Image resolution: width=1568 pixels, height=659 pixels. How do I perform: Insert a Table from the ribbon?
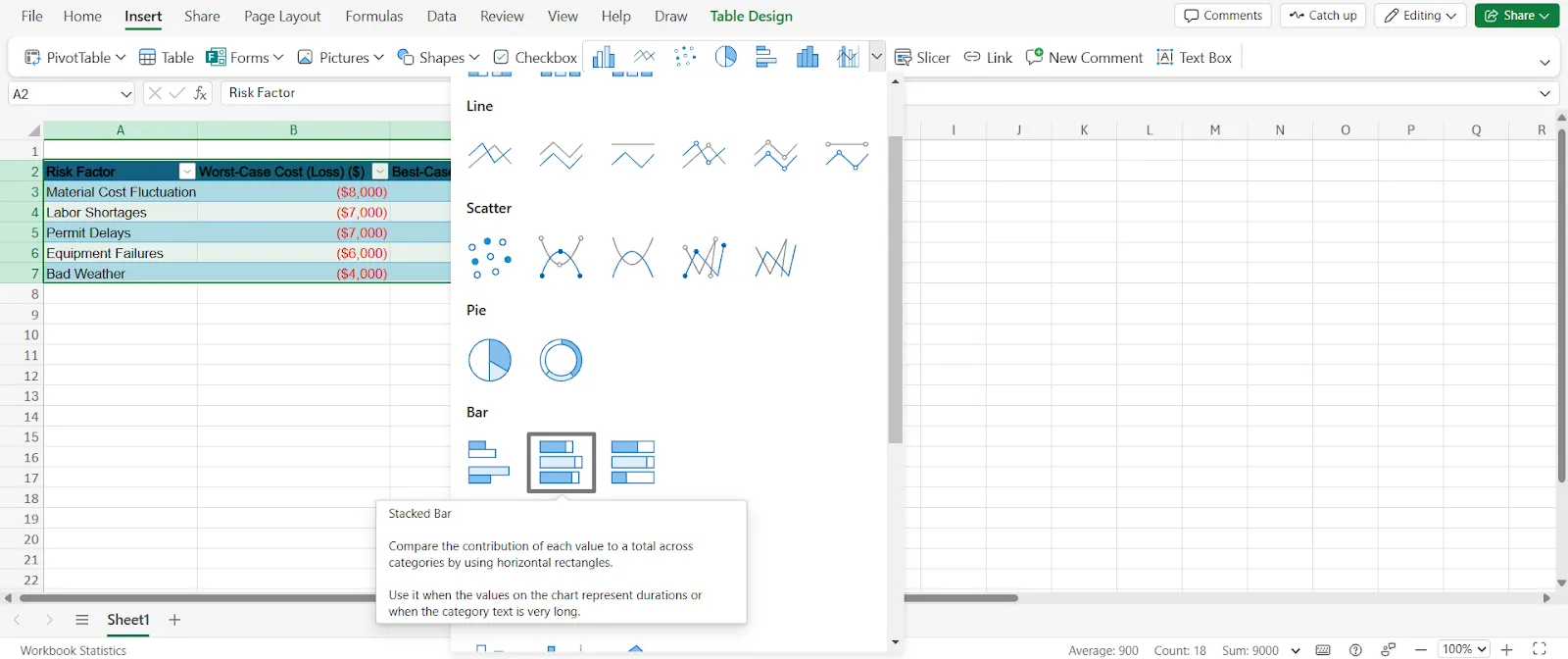point(166,57)
